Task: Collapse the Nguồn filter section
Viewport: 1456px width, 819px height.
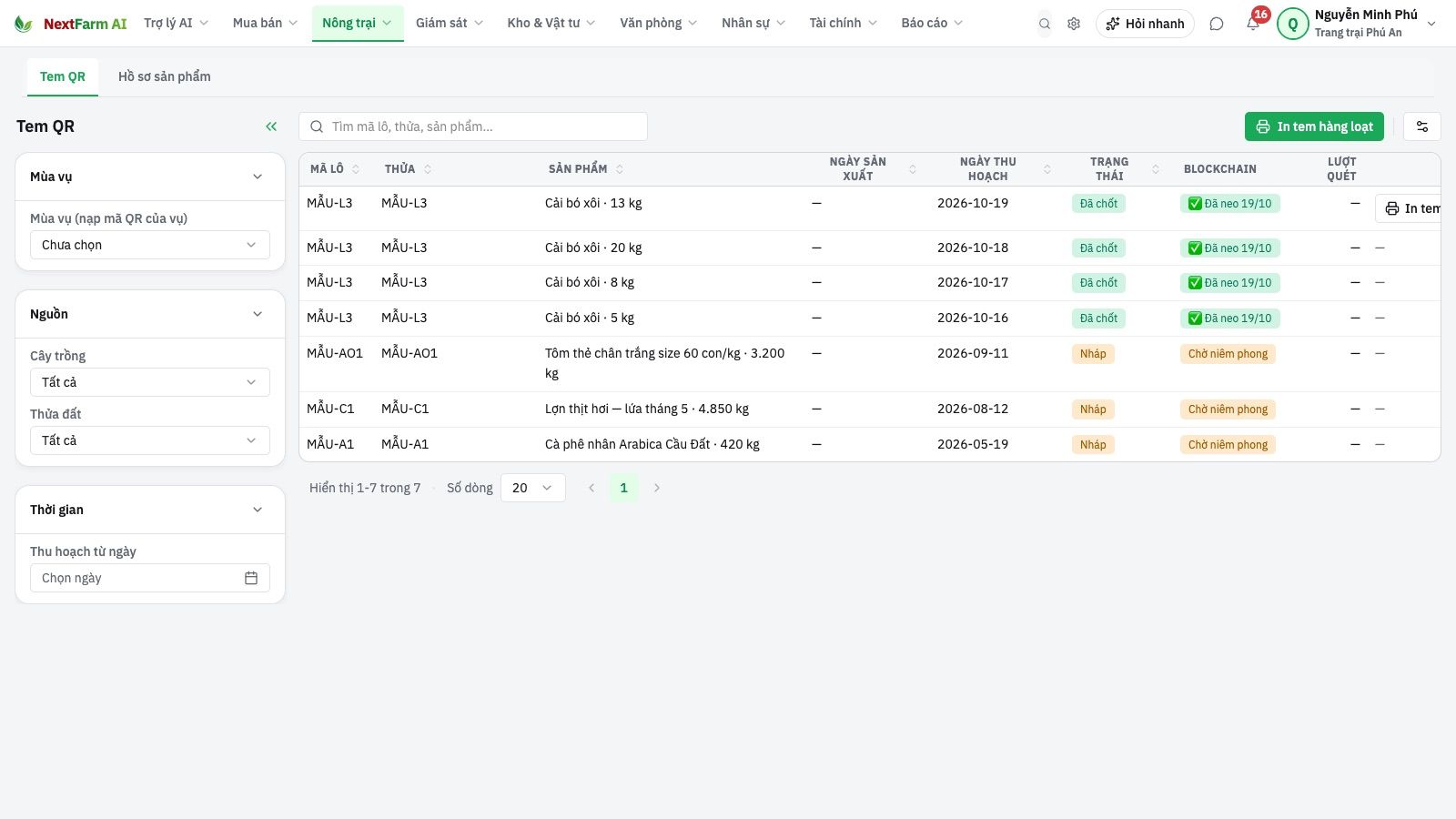Action: pos(258,314)
